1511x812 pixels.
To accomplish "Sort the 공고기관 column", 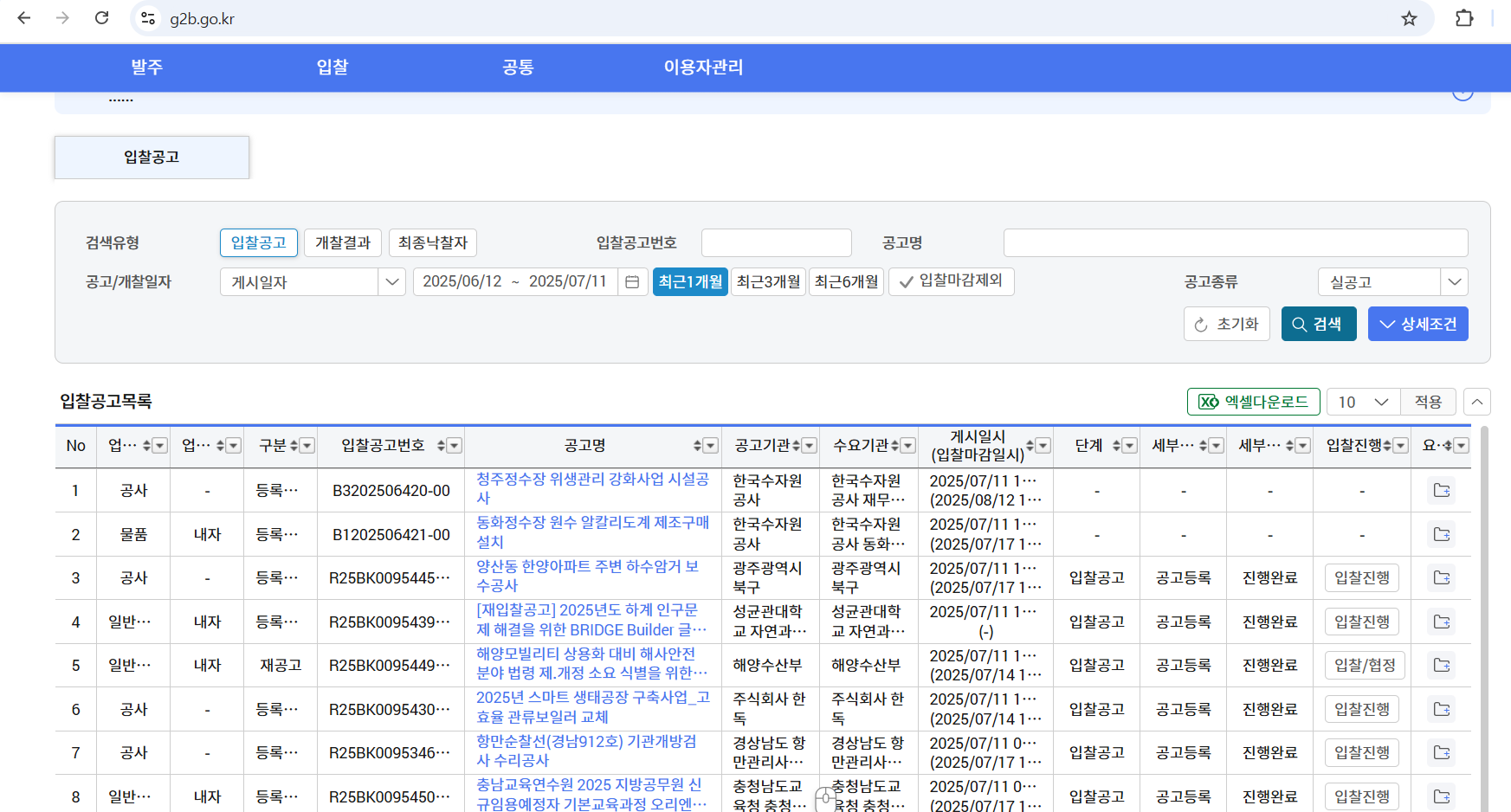I will [x=796, y=446].
